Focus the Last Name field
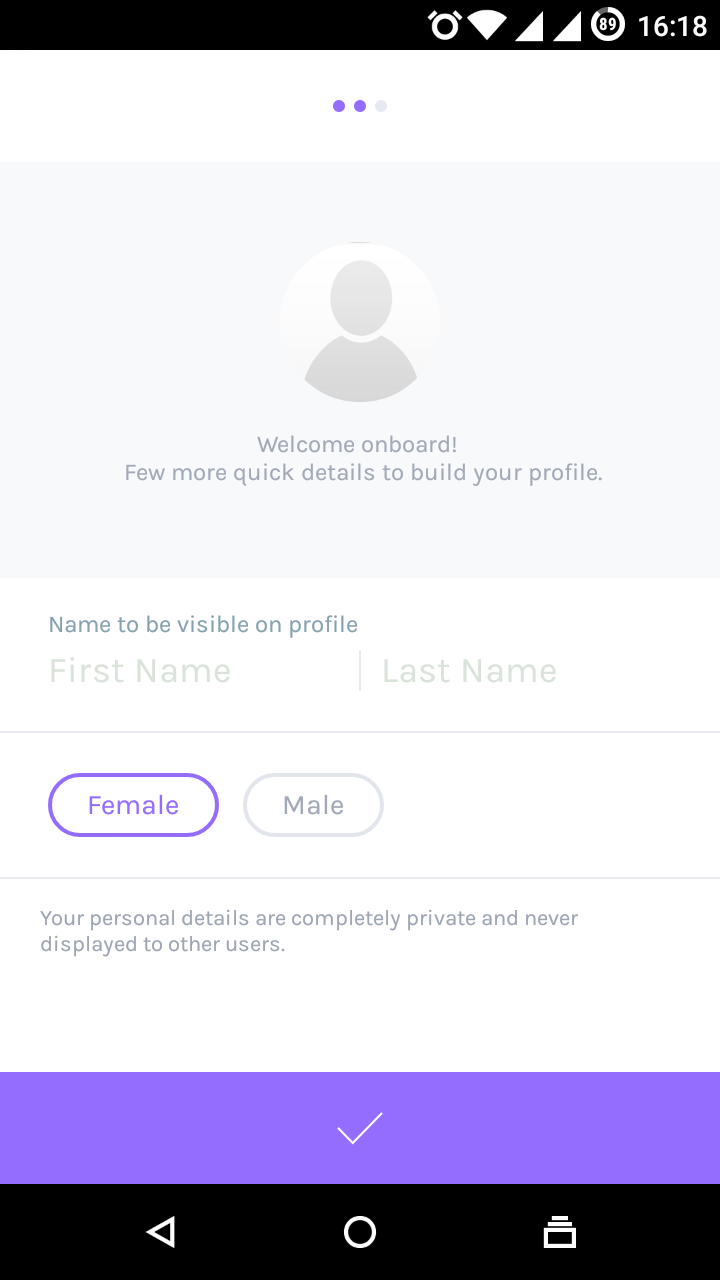The image size is (720, 1280). click(x=520, y=671)
